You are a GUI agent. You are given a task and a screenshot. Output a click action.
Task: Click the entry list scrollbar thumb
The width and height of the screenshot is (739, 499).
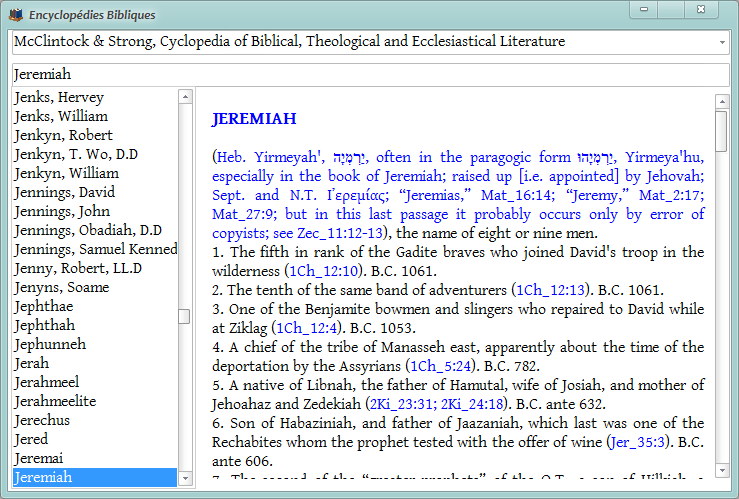(x=185, y=316)
